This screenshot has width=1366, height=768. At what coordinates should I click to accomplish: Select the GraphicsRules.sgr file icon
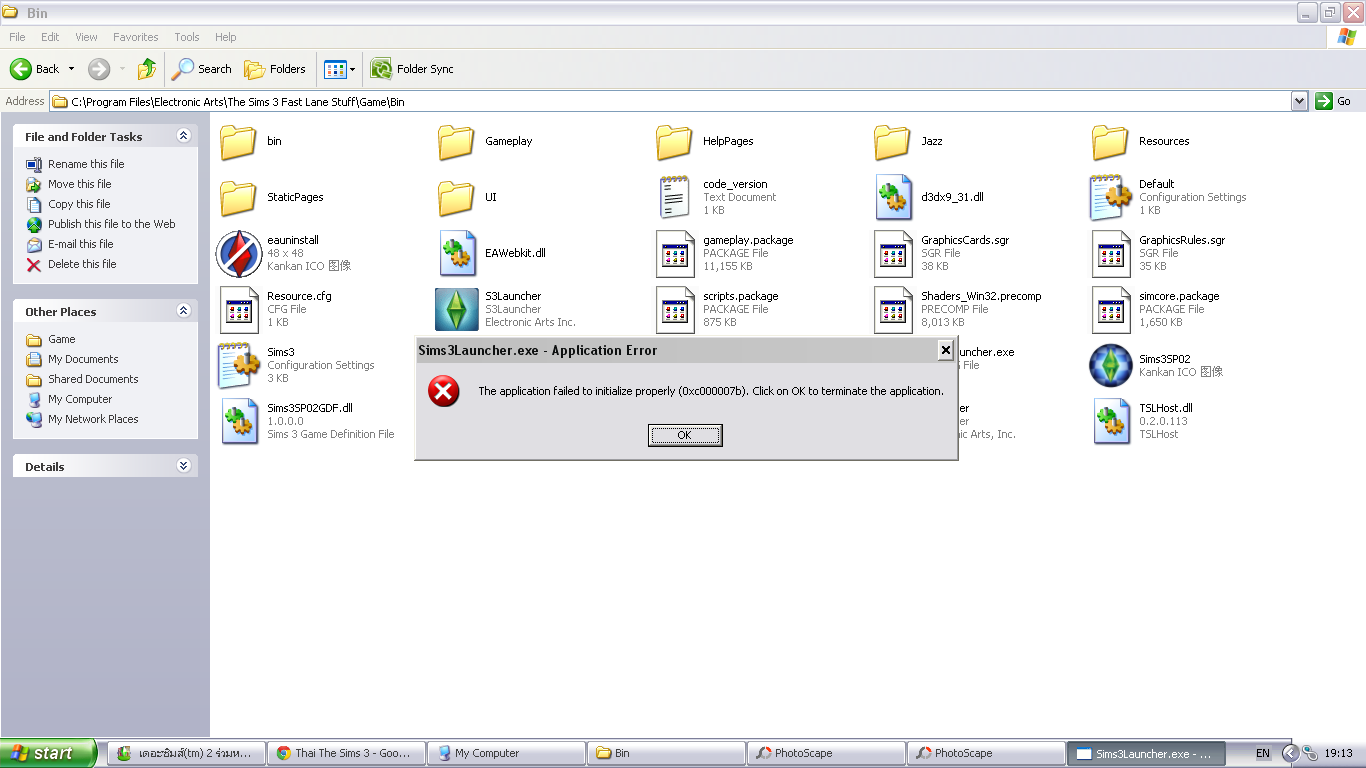coord(1110,253)
